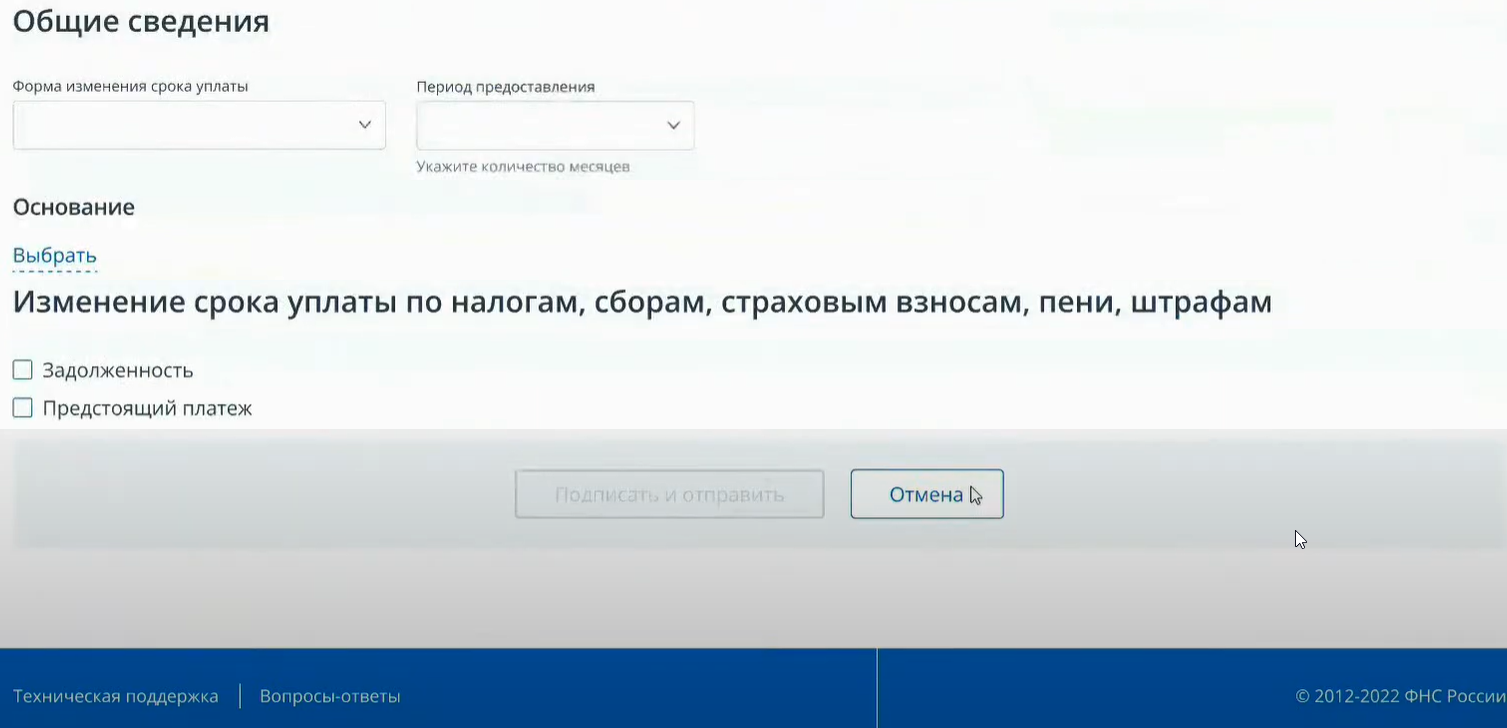Click the Задолженность checkbox label text
Image resolution: width=1507 pixels, height=728 pixels.
point(118,371)
